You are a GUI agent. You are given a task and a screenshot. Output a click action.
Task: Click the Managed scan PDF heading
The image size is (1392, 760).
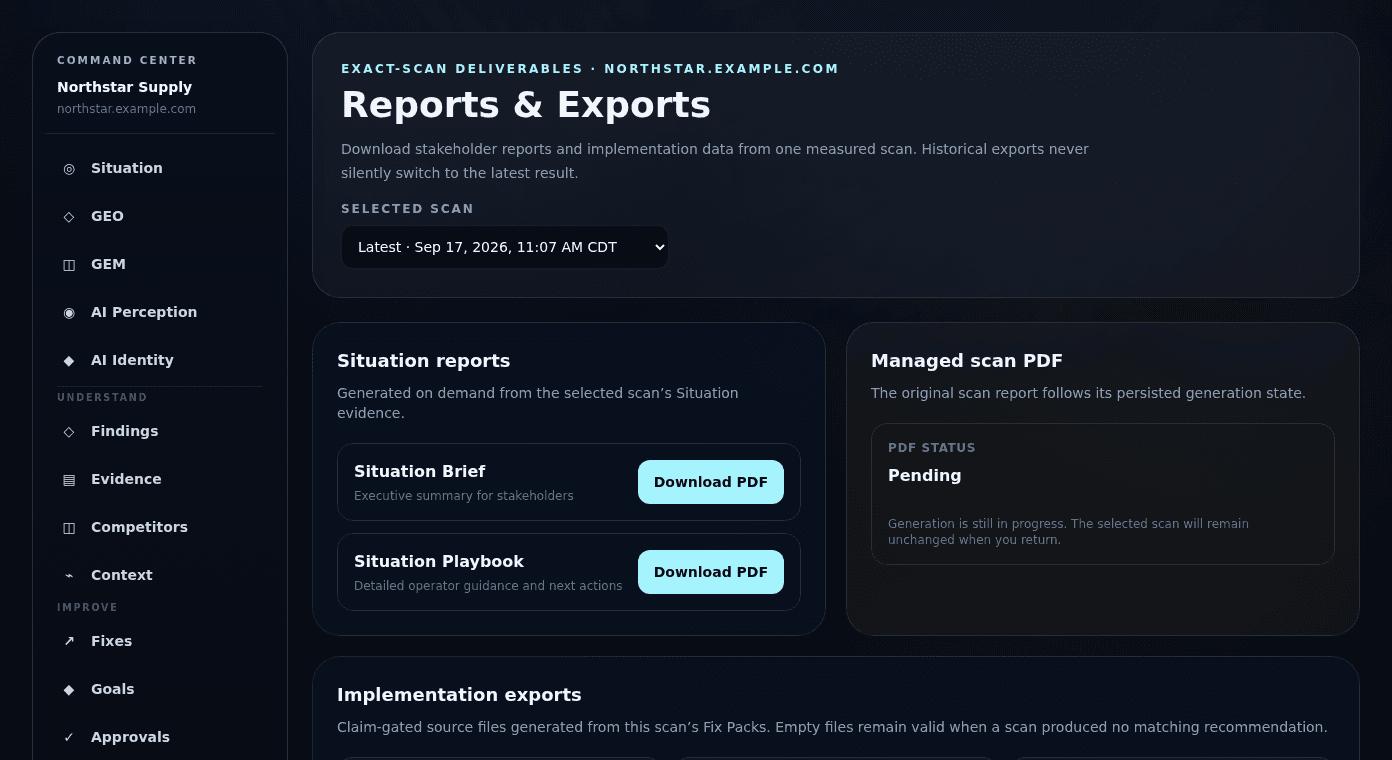tap(966, 361)
